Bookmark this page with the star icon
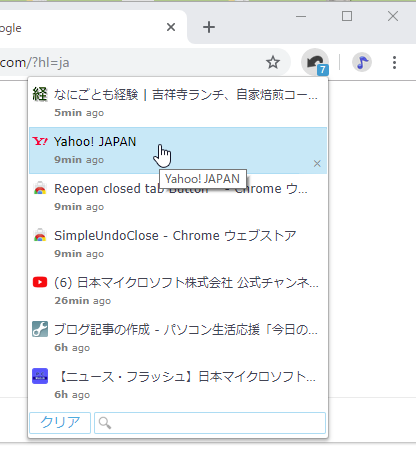Viewport: 416px width, 452px height. 273,62
